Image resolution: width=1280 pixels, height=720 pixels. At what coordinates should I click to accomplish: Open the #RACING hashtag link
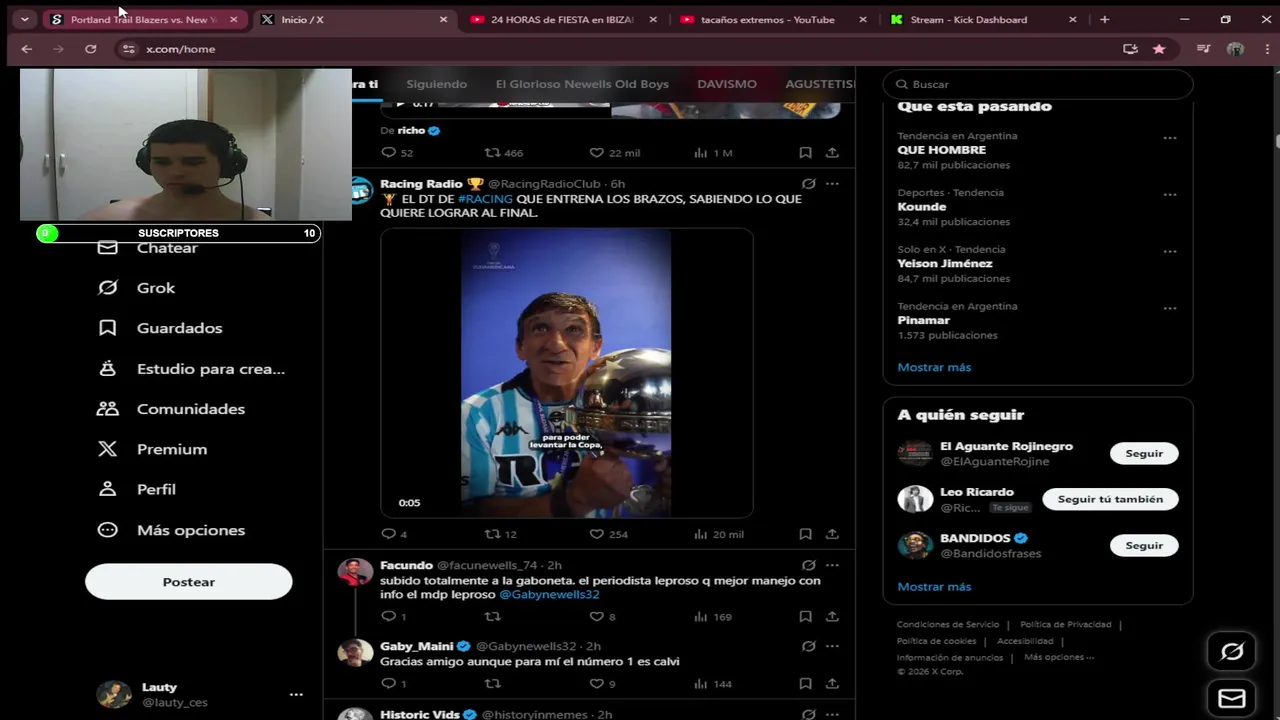pyautogui.click(x=485, y=199)
